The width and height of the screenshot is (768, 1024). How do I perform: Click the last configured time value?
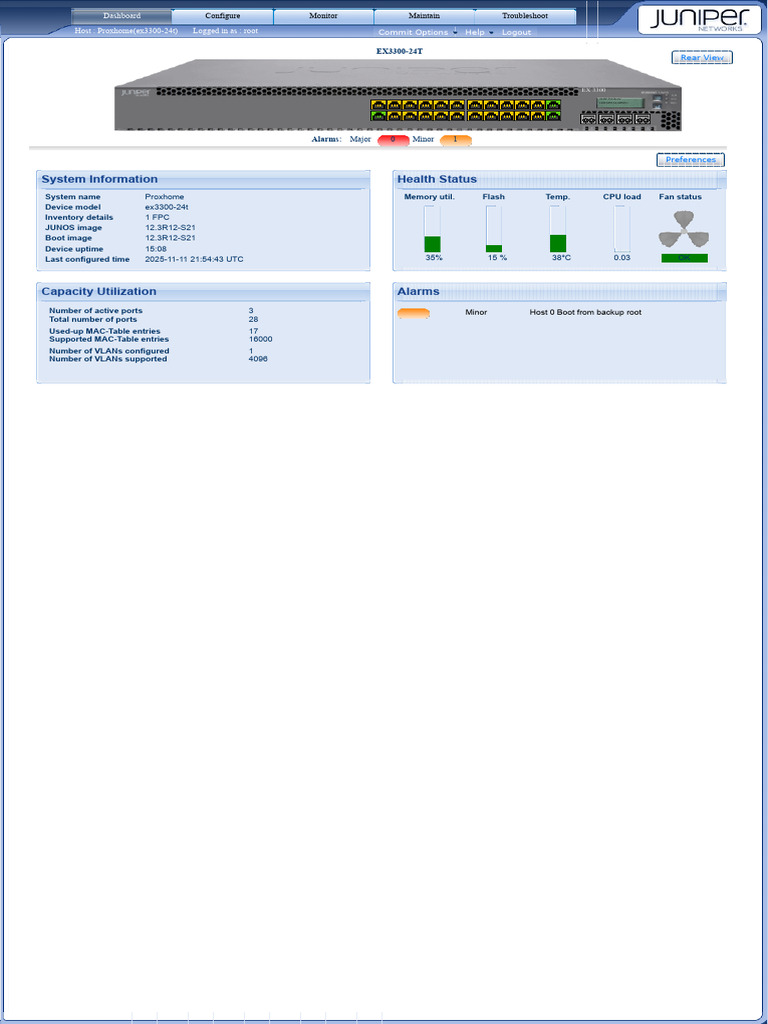pyautogui.click(x=194, y=259)
